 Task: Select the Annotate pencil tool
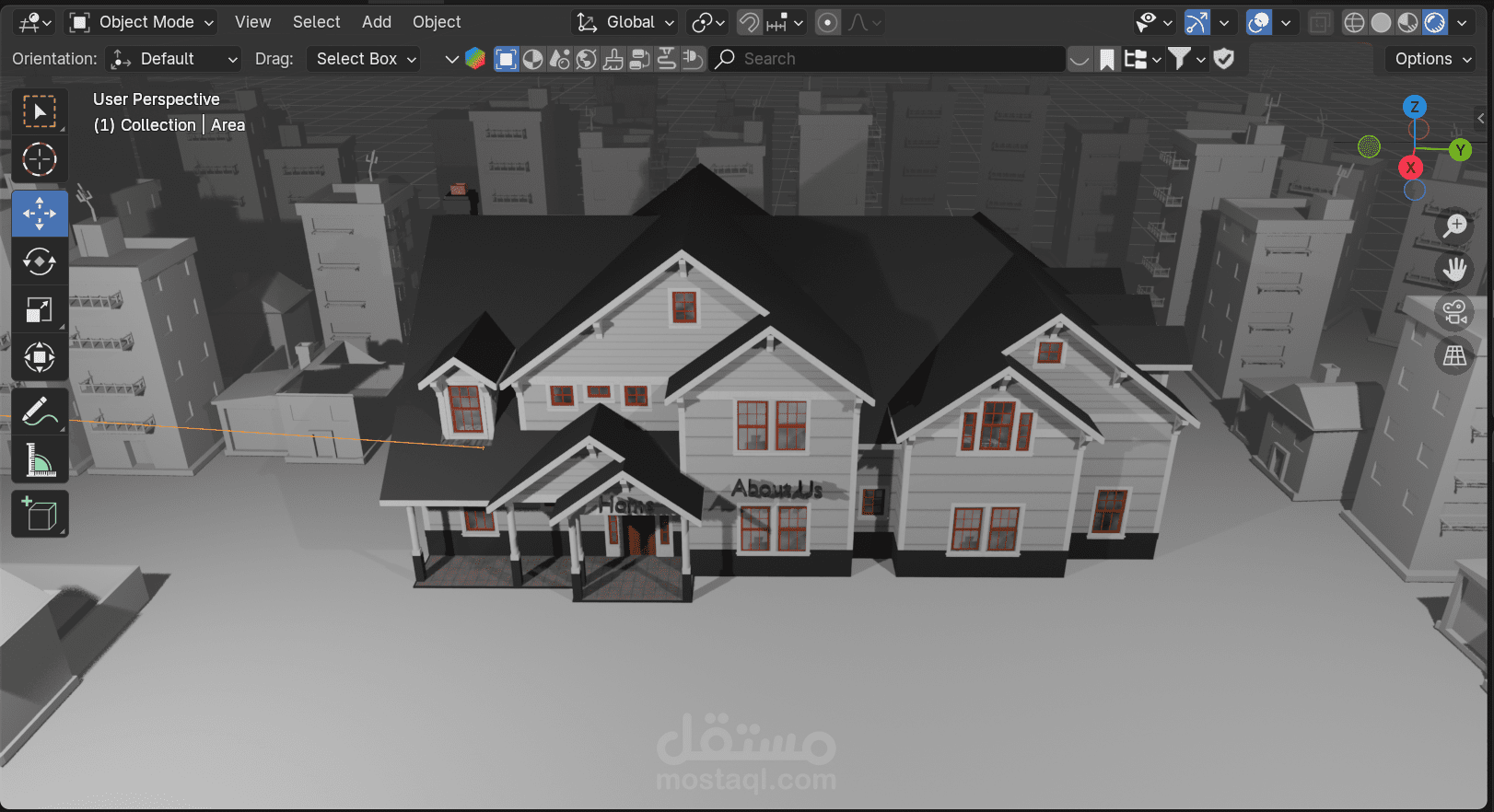tap(40, 412)
